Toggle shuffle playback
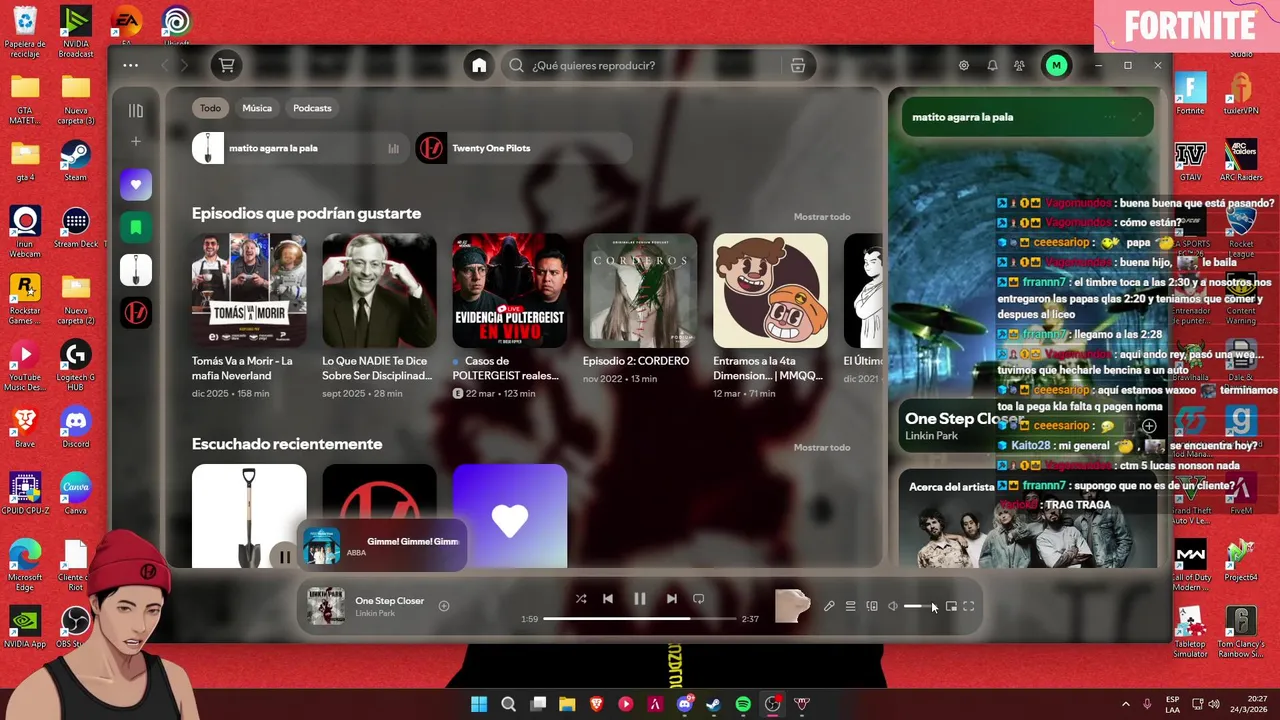Image resolution: width=1280 pixels, height=720 pixels. [x=581, y=599]
